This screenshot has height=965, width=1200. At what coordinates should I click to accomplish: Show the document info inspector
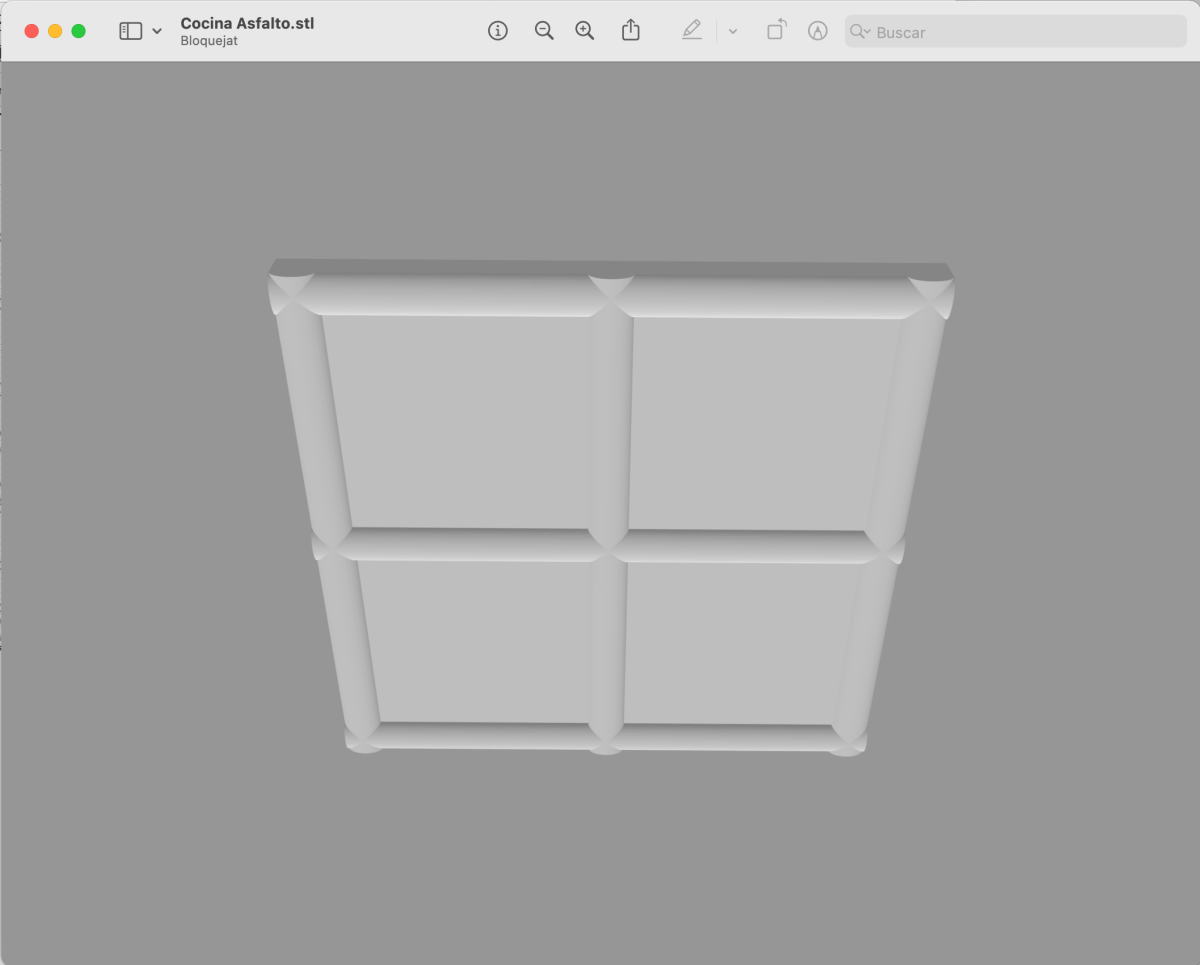[x=498, y=31]
